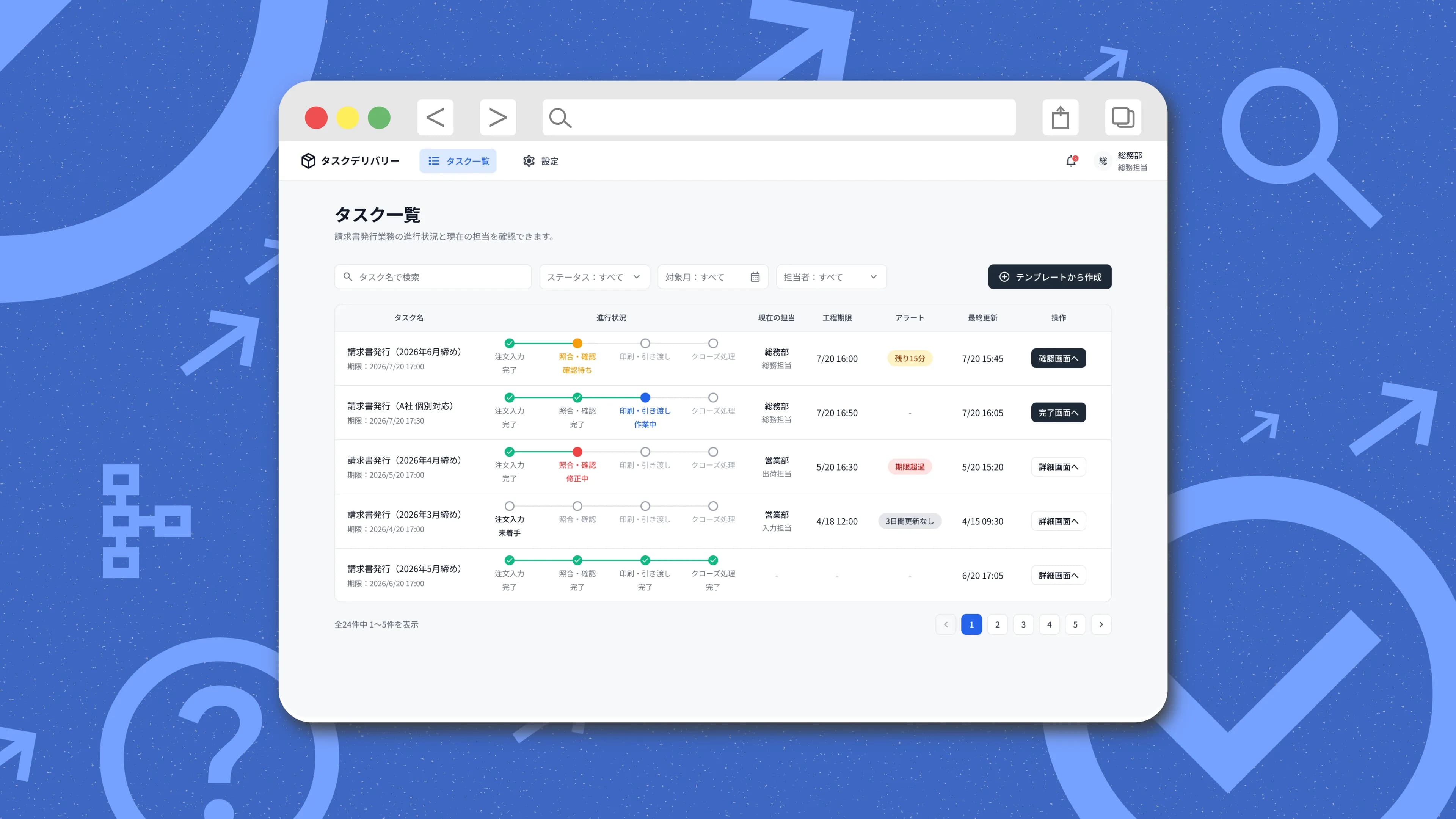Click the 7/20 16:50 deadline cell
The width and height of the screenshot is (1456, 819).
[836, 413]
